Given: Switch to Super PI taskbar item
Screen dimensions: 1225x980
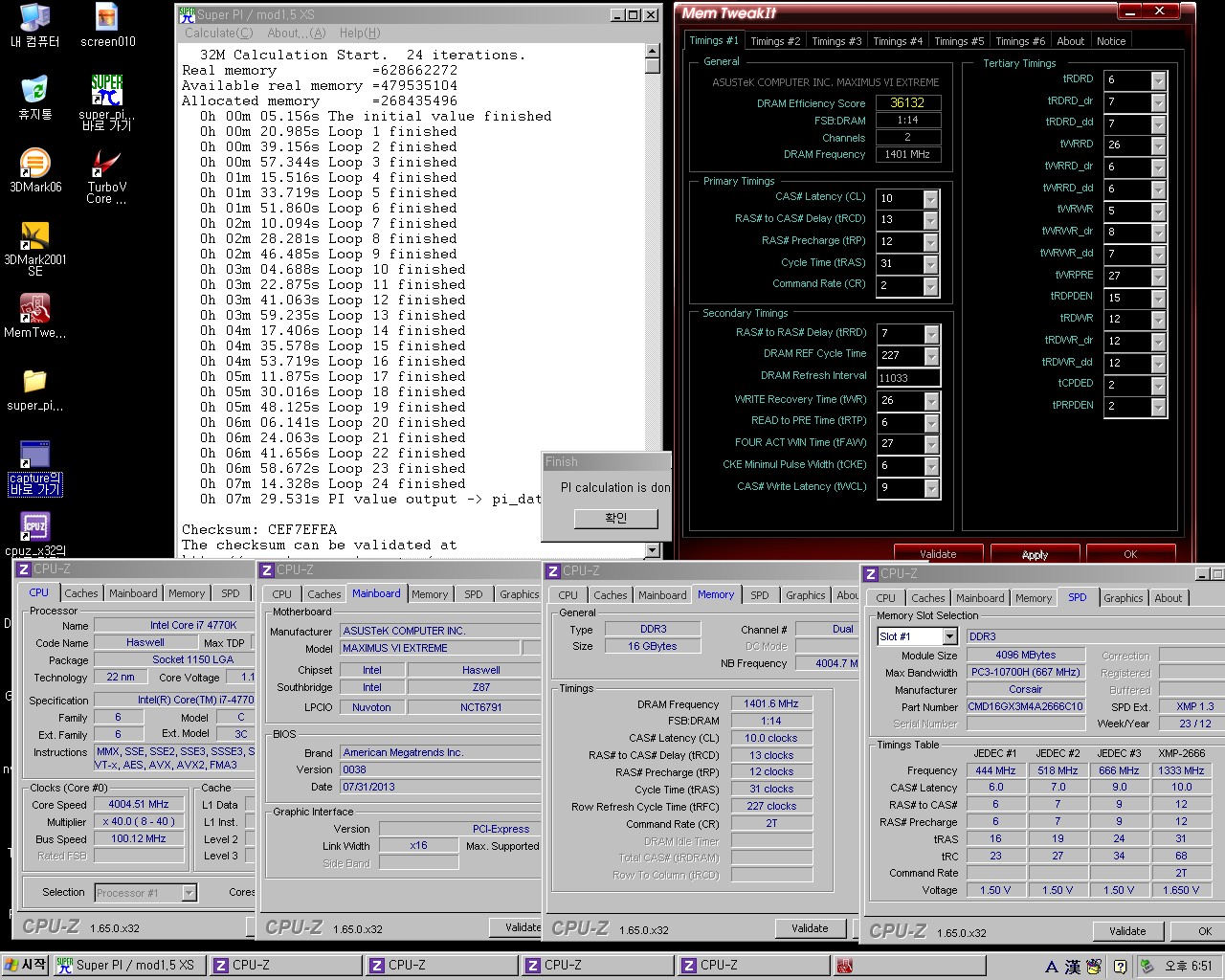Looking at the screenshot, I should click(129, 965).
